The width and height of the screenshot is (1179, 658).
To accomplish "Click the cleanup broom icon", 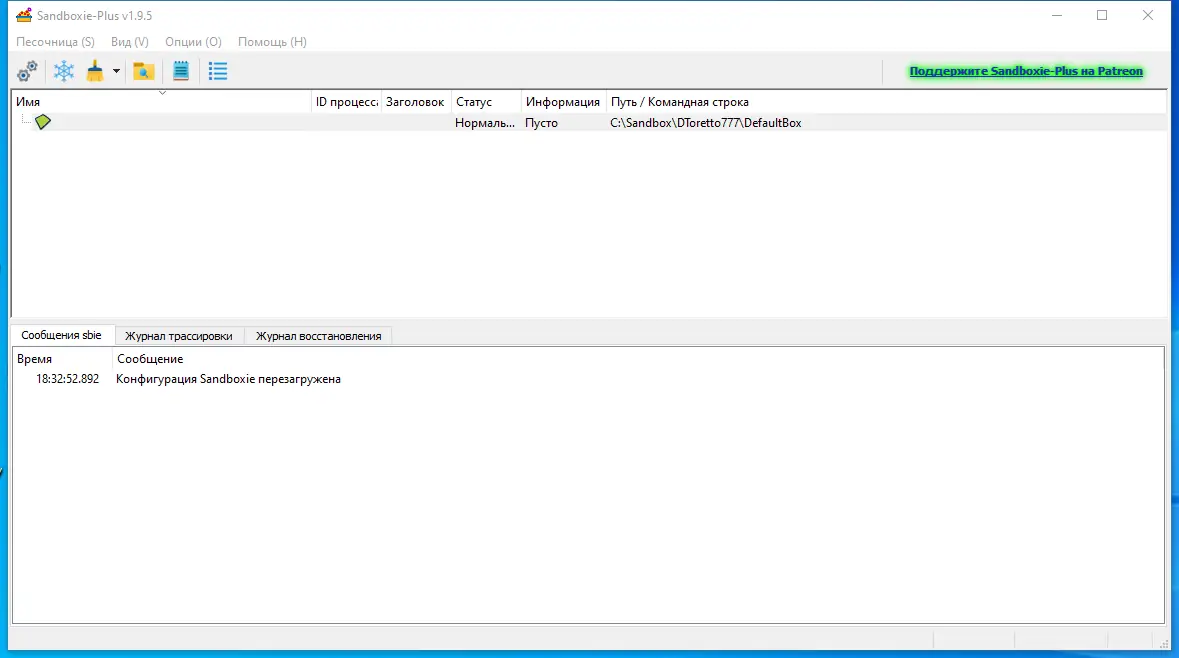I will point(95,71).
